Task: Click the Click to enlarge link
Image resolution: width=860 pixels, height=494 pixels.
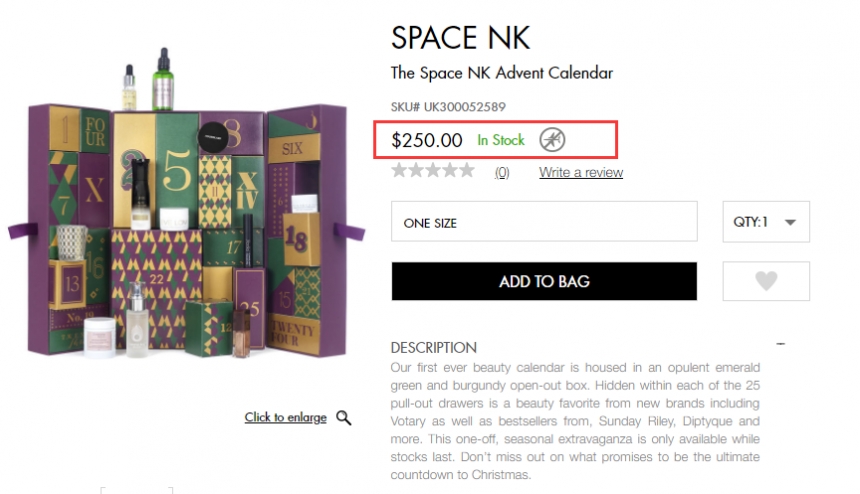Action: pyautogui.click(x=285, y=418)
